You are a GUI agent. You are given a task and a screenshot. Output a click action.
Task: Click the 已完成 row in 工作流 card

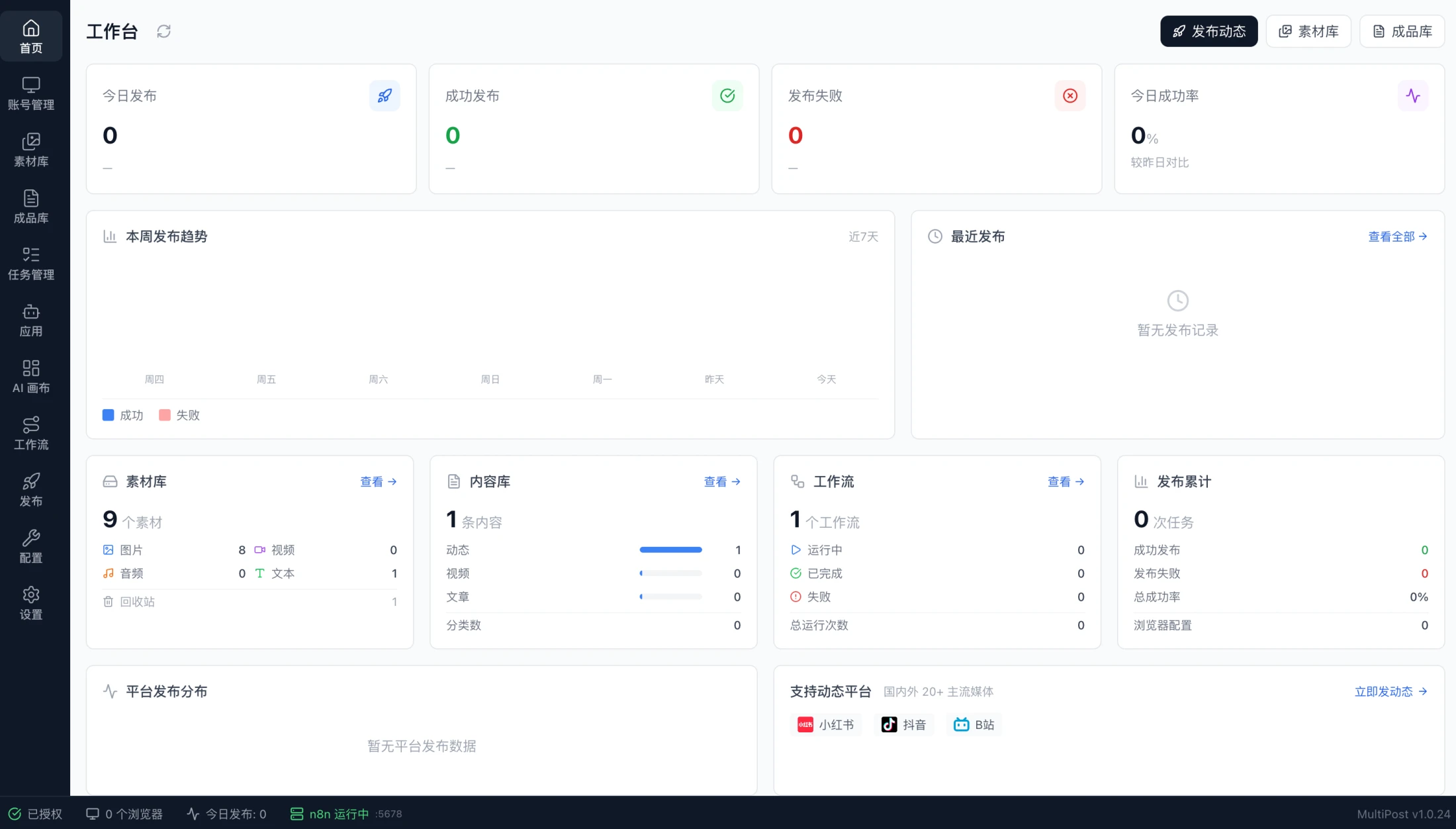point(937,573)
